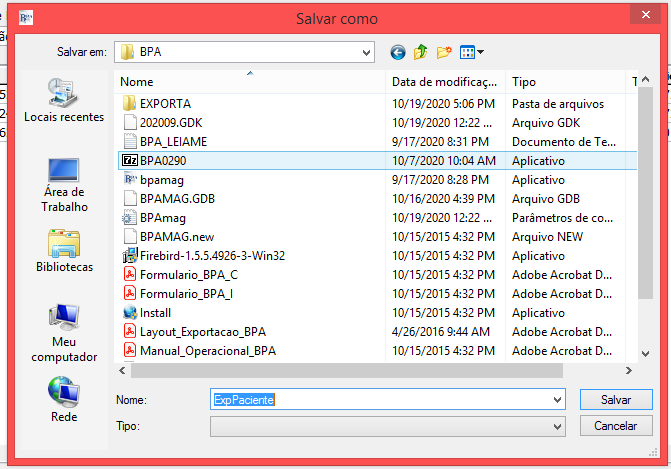Go up one folder level
The height and width of the screenshot is (469, 671).
[421, 52]
